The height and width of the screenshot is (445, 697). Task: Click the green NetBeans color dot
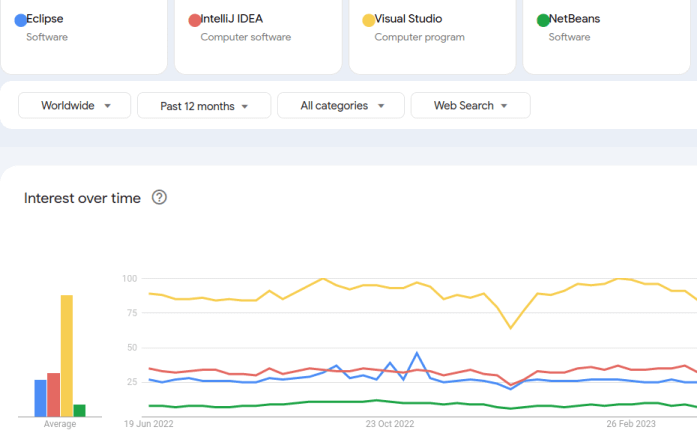(x=543, y=20)
